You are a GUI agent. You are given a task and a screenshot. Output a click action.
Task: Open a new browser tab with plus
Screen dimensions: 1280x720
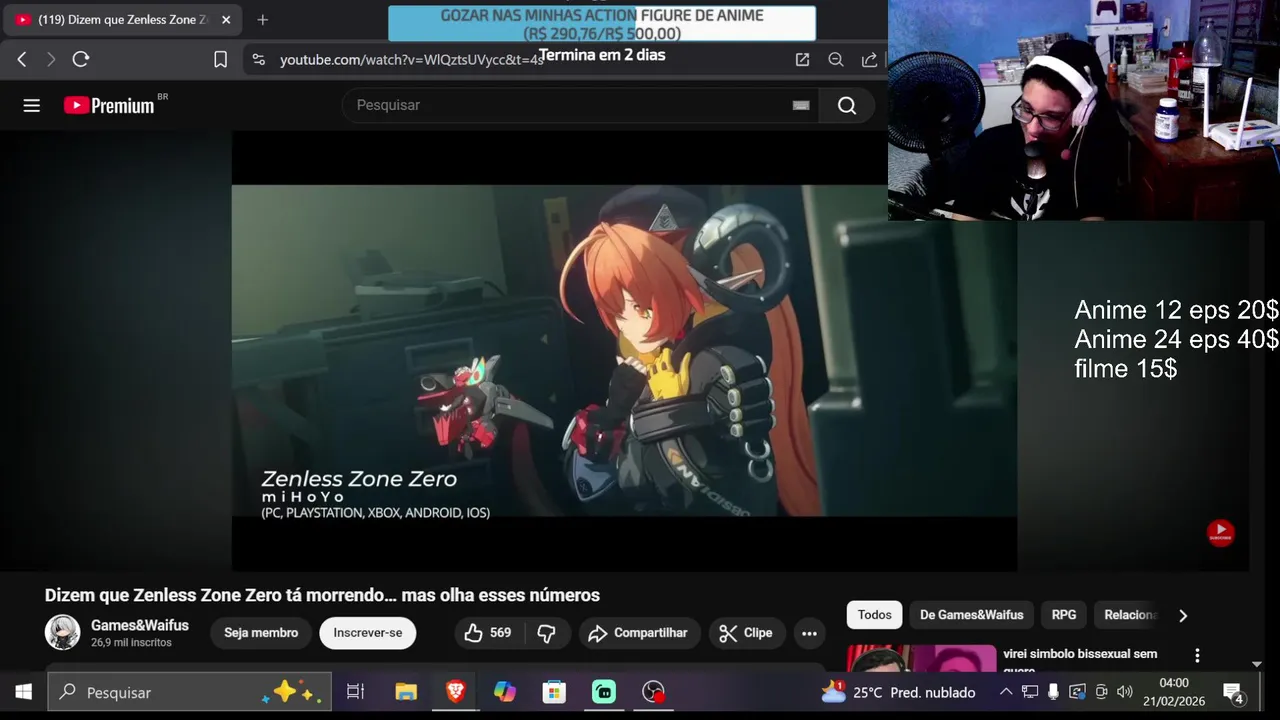tap(262, 20)
